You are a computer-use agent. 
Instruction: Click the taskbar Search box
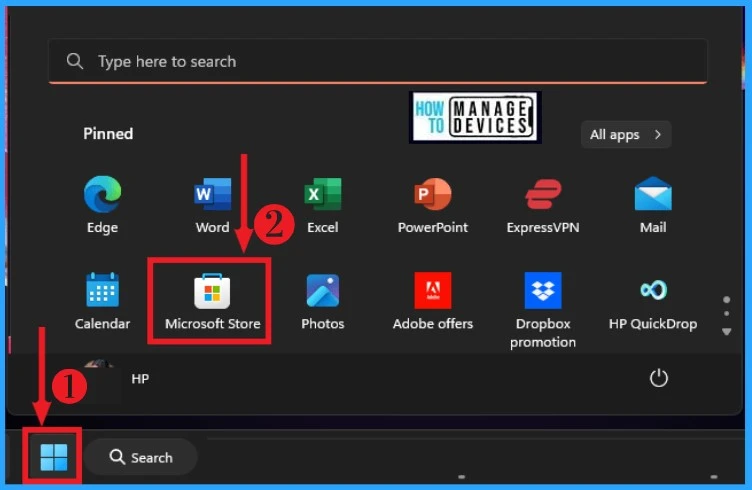[x=141, y=457]
